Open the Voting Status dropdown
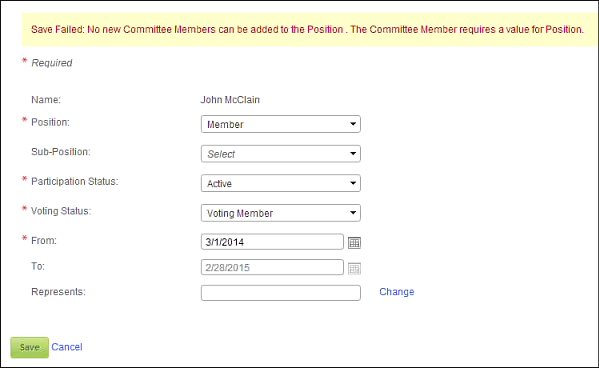The image size is (599, 368). pos(280,213)
